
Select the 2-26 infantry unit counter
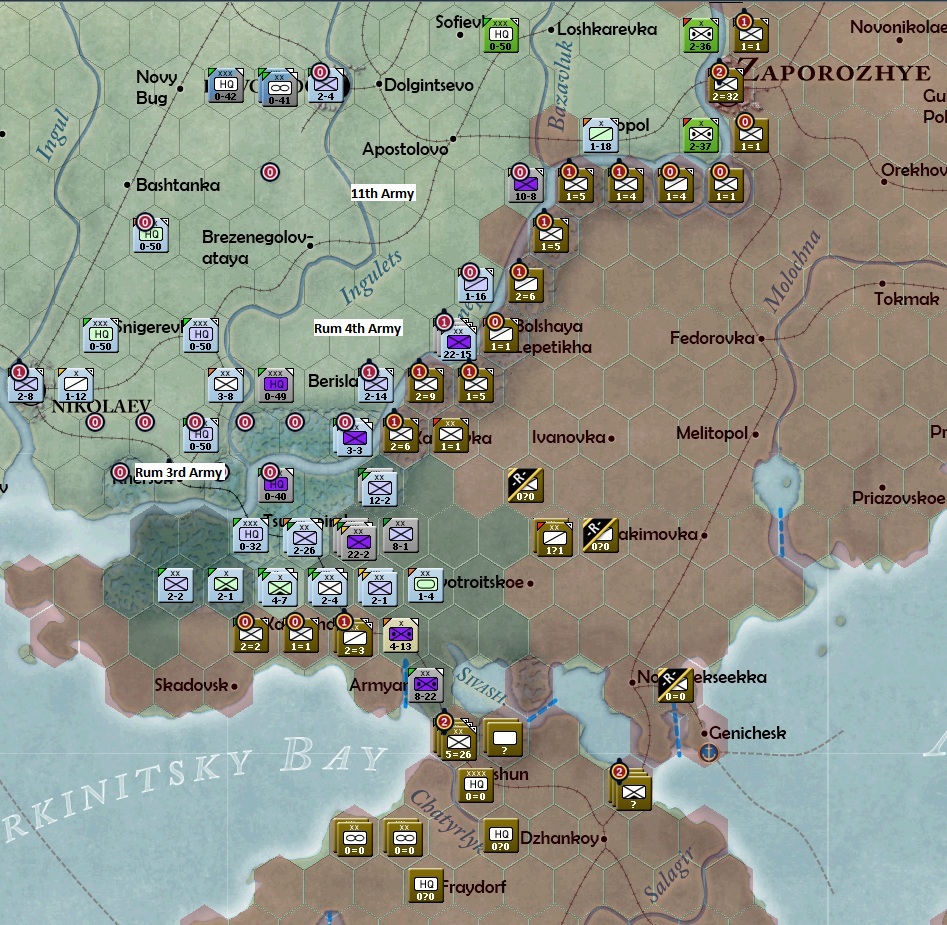pos(304,538)
